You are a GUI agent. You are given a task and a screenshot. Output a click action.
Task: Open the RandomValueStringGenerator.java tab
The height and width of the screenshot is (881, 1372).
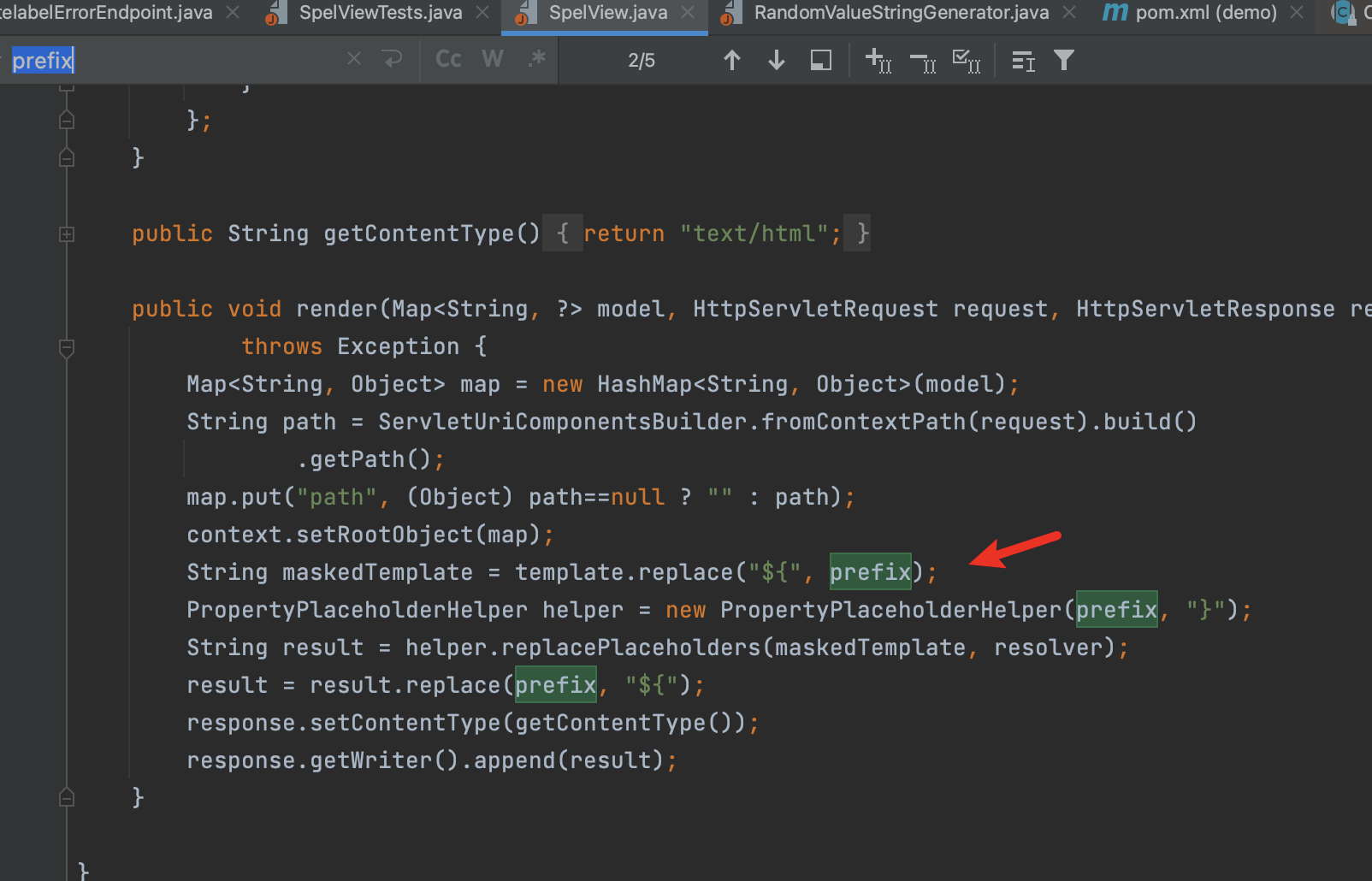902,13
